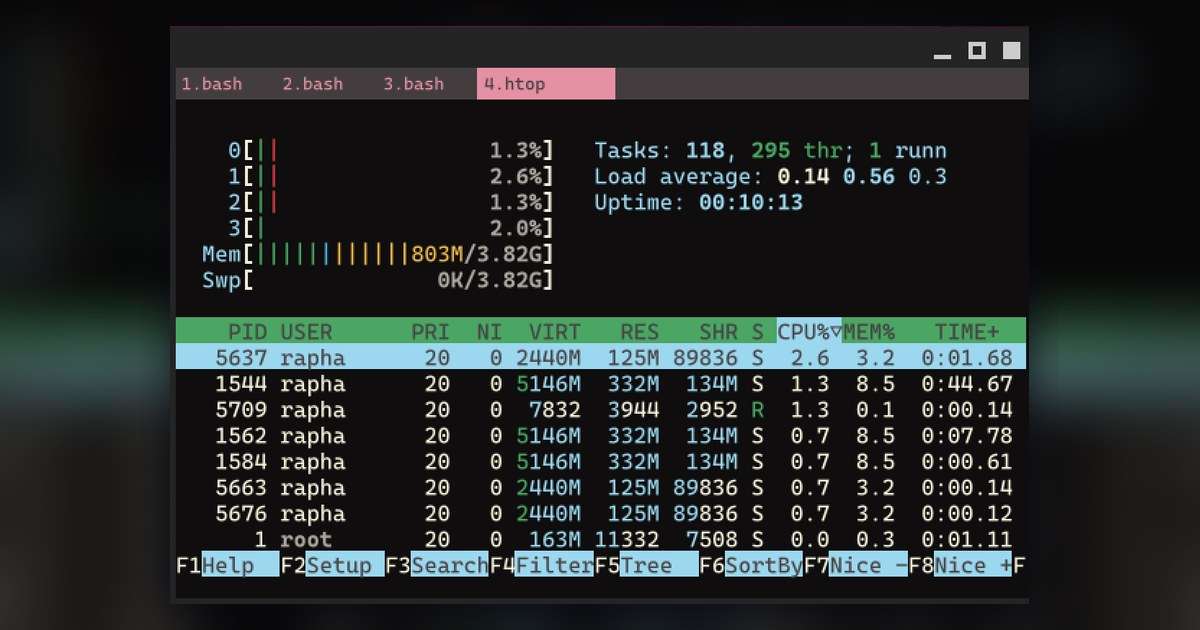Image resolution: width=1200 pixels, height=630 pixels.
Task: Sort by the VIRT column header
Action: point(554,332)
